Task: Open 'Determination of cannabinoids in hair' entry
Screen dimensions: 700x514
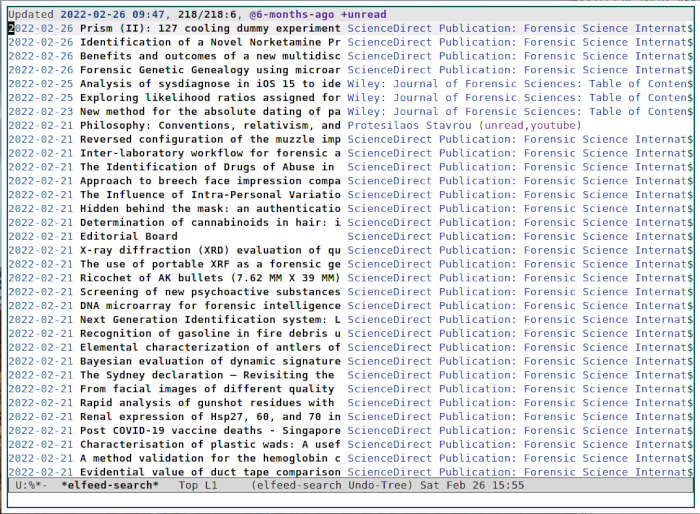Action: [x=210, y=222]
